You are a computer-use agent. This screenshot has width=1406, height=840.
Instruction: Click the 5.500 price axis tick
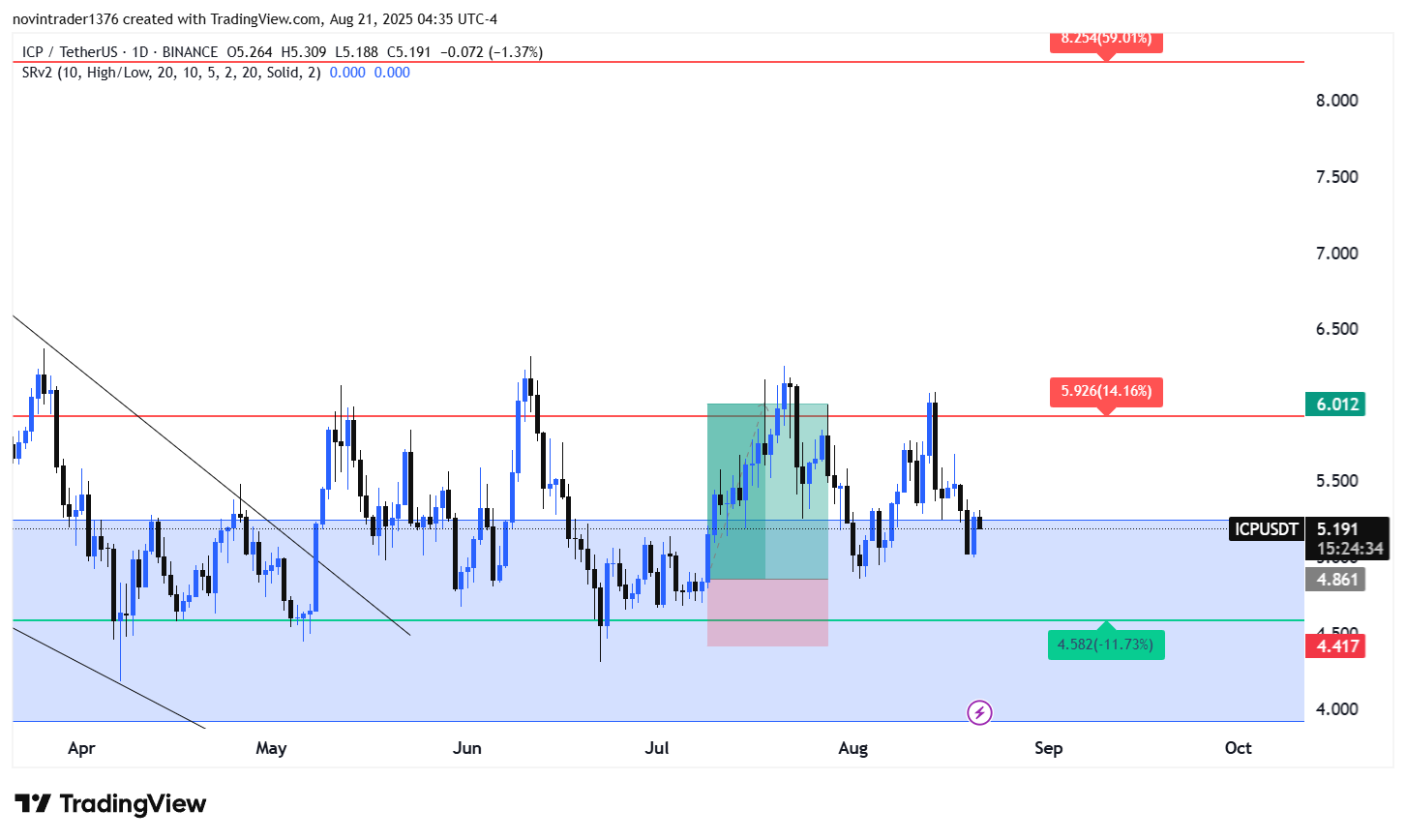pyautogui.click(x=1336, y=481)
